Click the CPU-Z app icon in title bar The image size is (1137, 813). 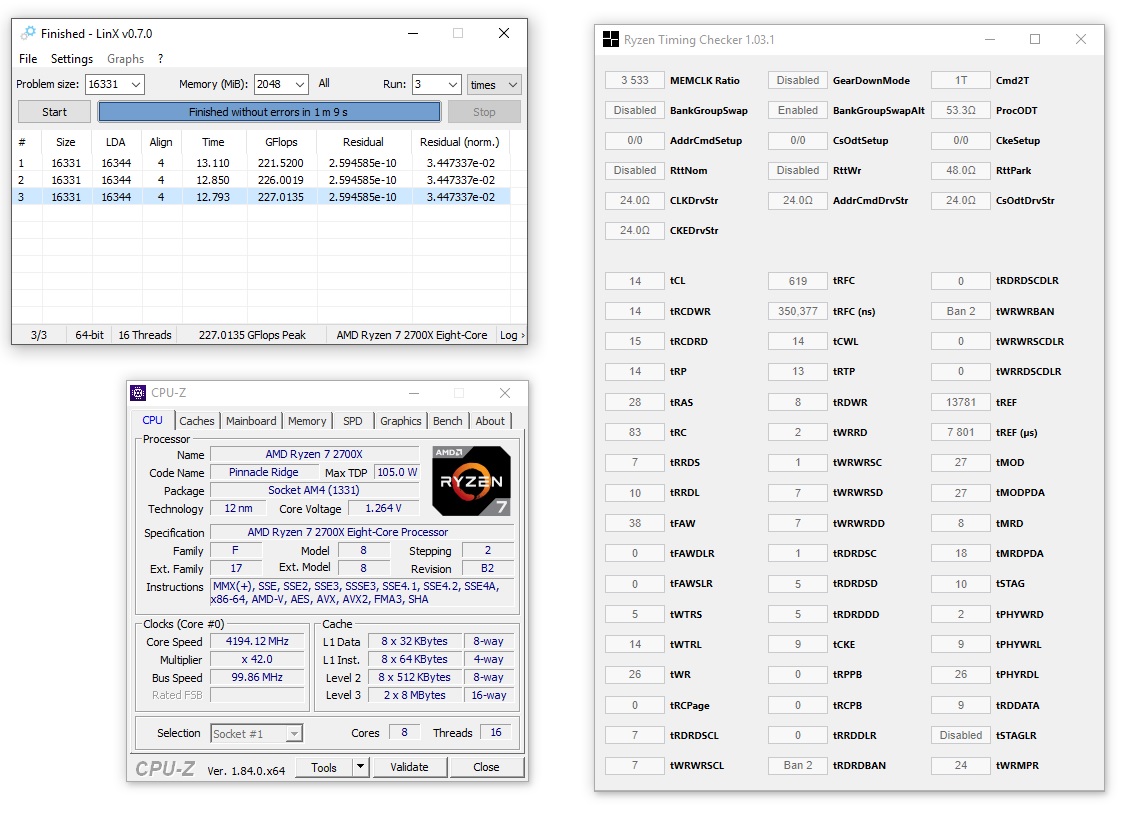point(138,392)
